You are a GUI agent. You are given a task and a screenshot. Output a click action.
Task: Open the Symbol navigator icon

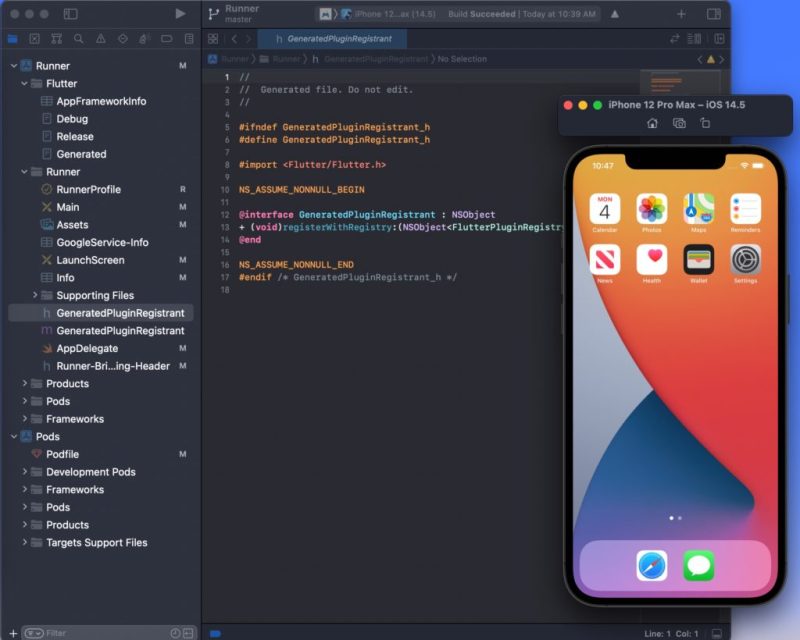pos(57,39)
